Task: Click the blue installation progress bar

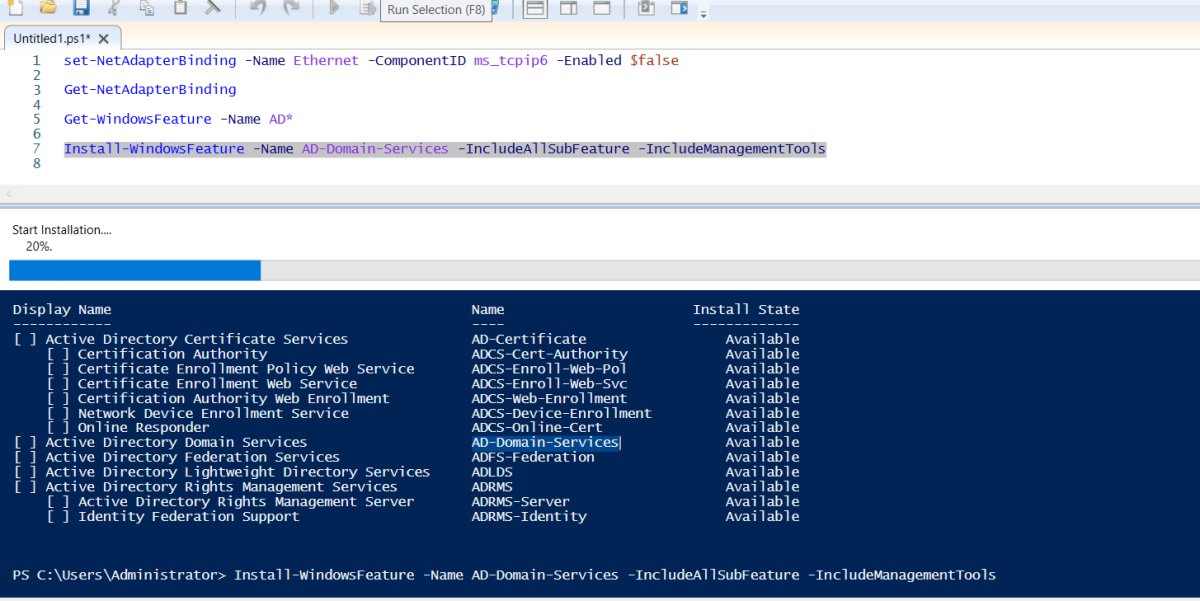Action: [x=135, y=270]
